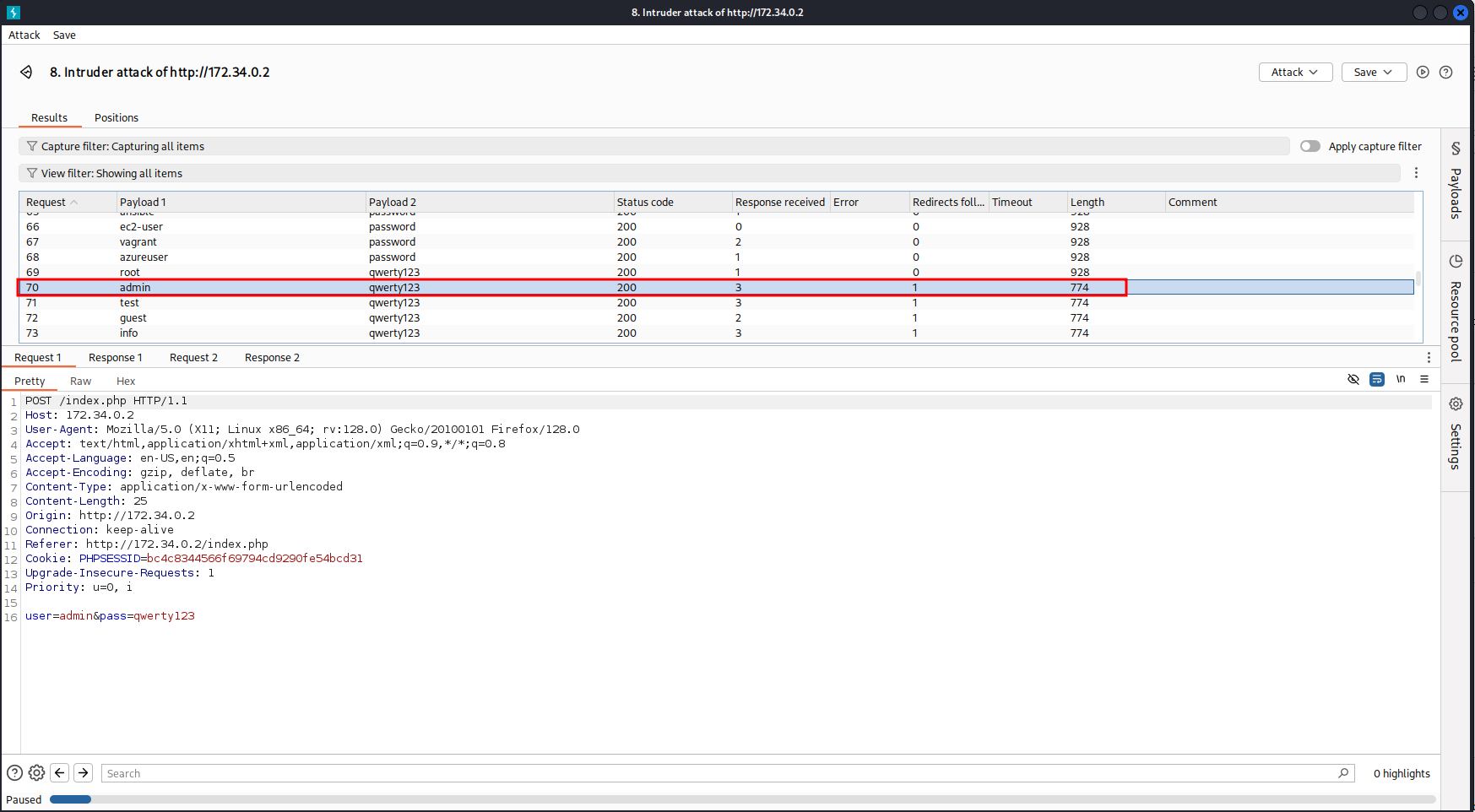Toggle the hide-eye visibility icon in message editor
1475x812 pixels.
click(1353, 379)
